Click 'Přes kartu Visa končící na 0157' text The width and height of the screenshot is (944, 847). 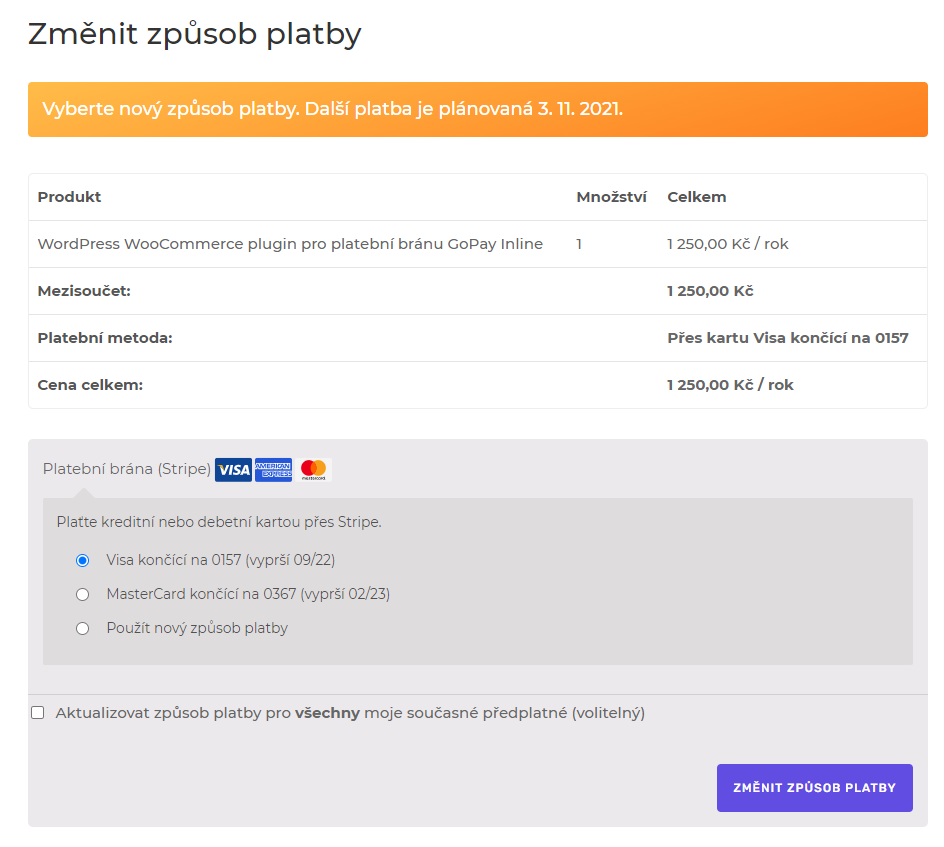[787, 338]
